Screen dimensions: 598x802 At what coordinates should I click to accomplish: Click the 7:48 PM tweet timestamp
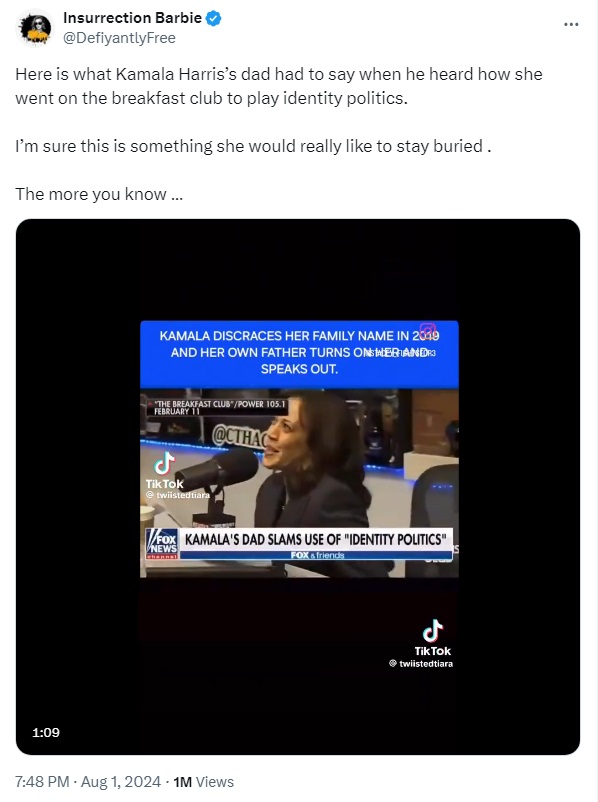pos(42,782)
